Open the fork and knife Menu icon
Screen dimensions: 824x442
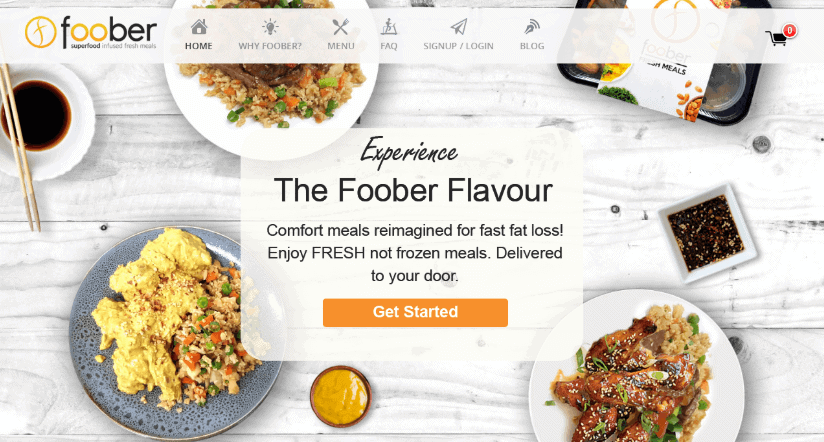click(x=341, y=27)
